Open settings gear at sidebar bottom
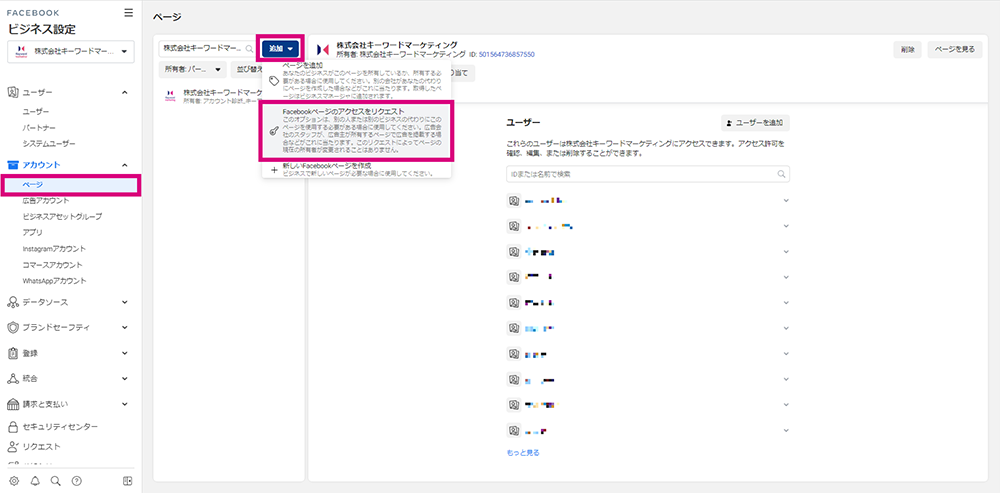 (x=14, y=480)
